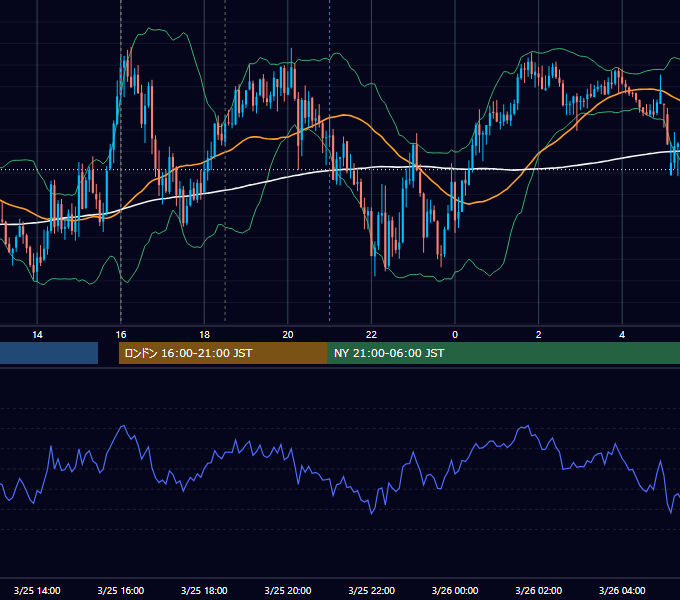Click the 3/26 04:00 date label
The width and height of the screenshot is (680, 600).
click(622, 590)
